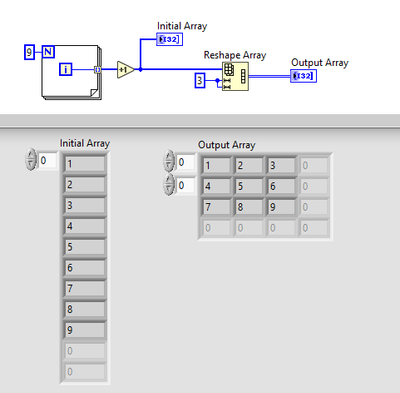400x393 pixels.
Task: Click Initial Array element showing 4
Action: [85, 226]
